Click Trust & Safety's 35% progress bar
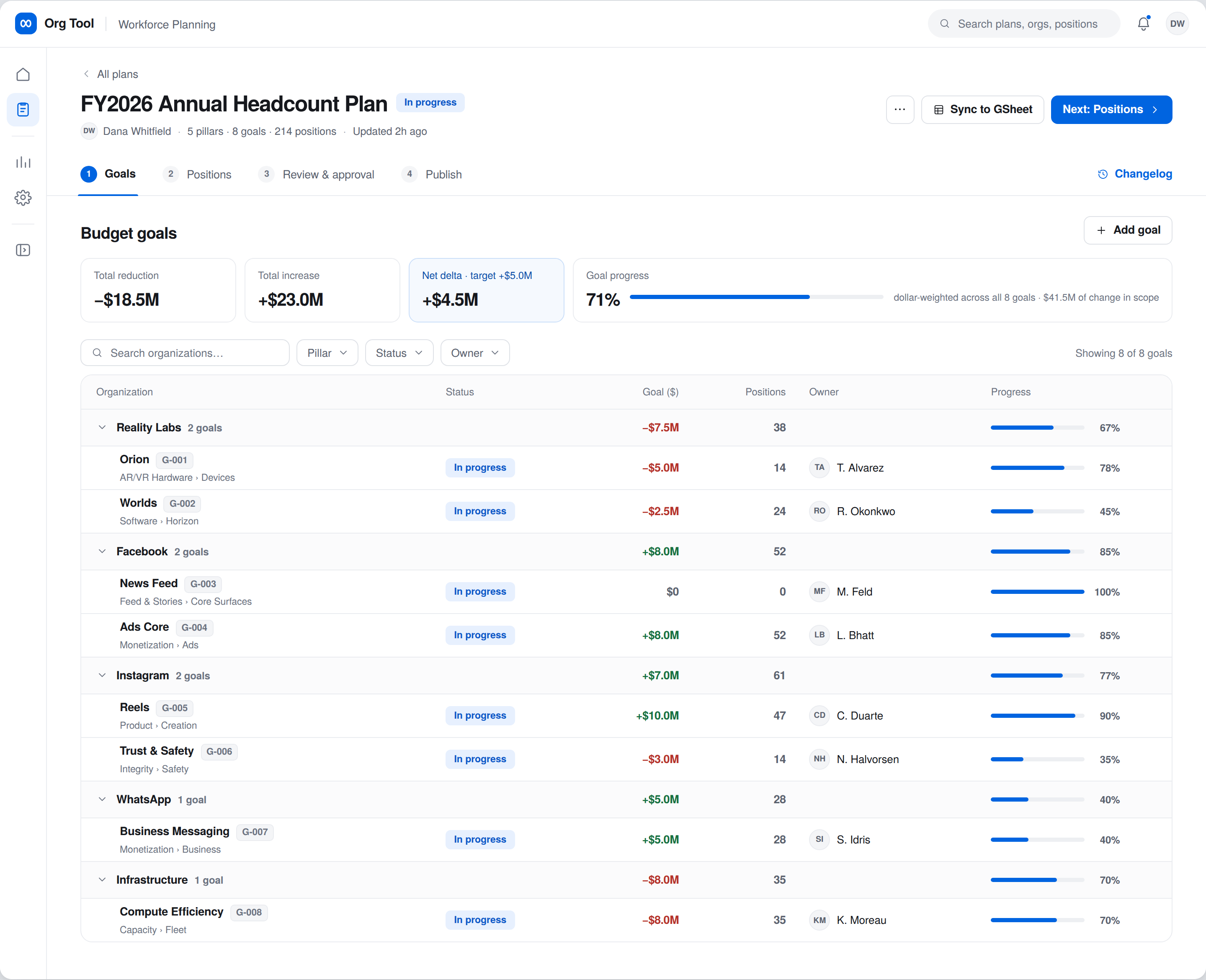The width and height of the screenshot is (1206, 980). (1037, 759)
